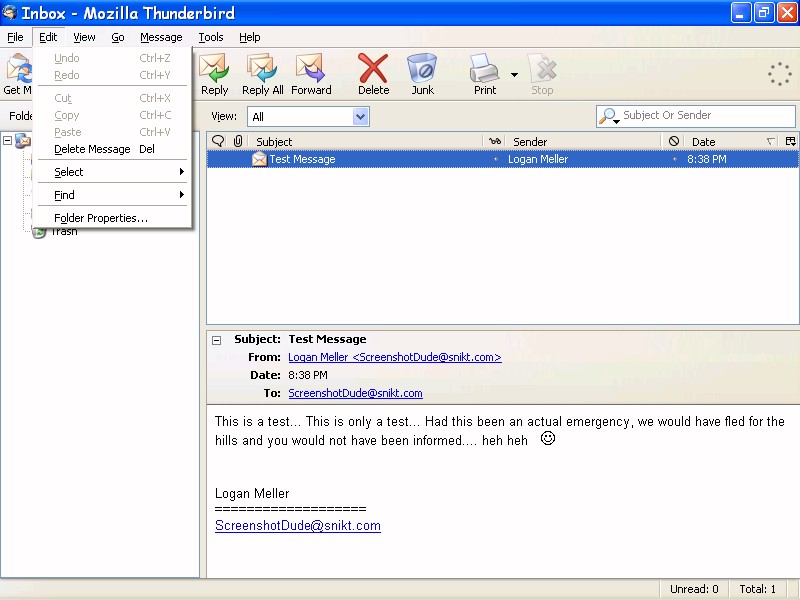Click the thread column header icon

[x=218, y=141]
